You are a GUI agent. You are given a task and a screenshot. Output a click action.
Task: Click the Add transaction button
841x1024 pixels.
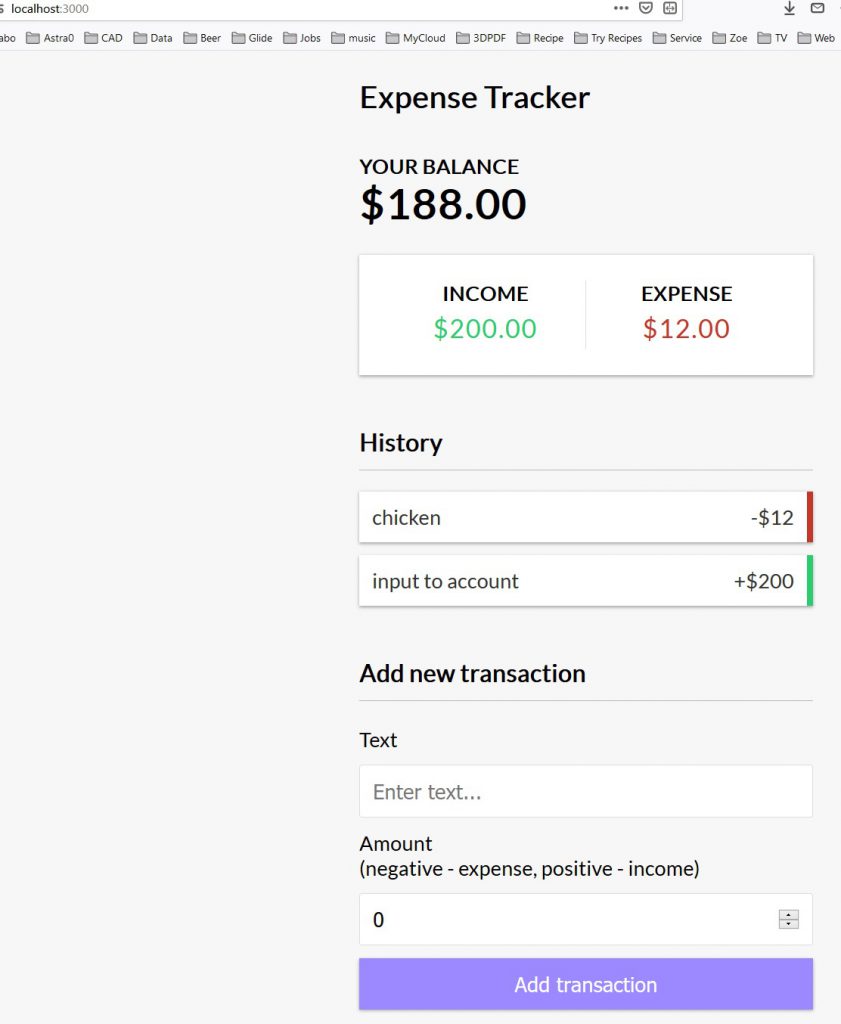click(x=585, y=985)
